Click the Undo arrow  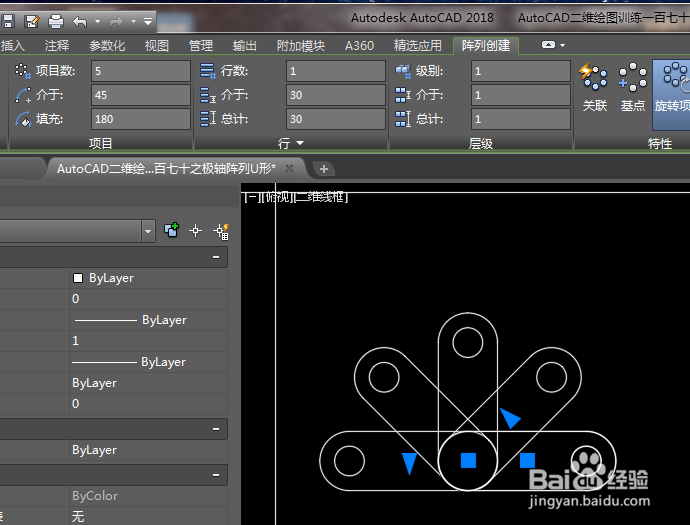[x=80, y=21]
